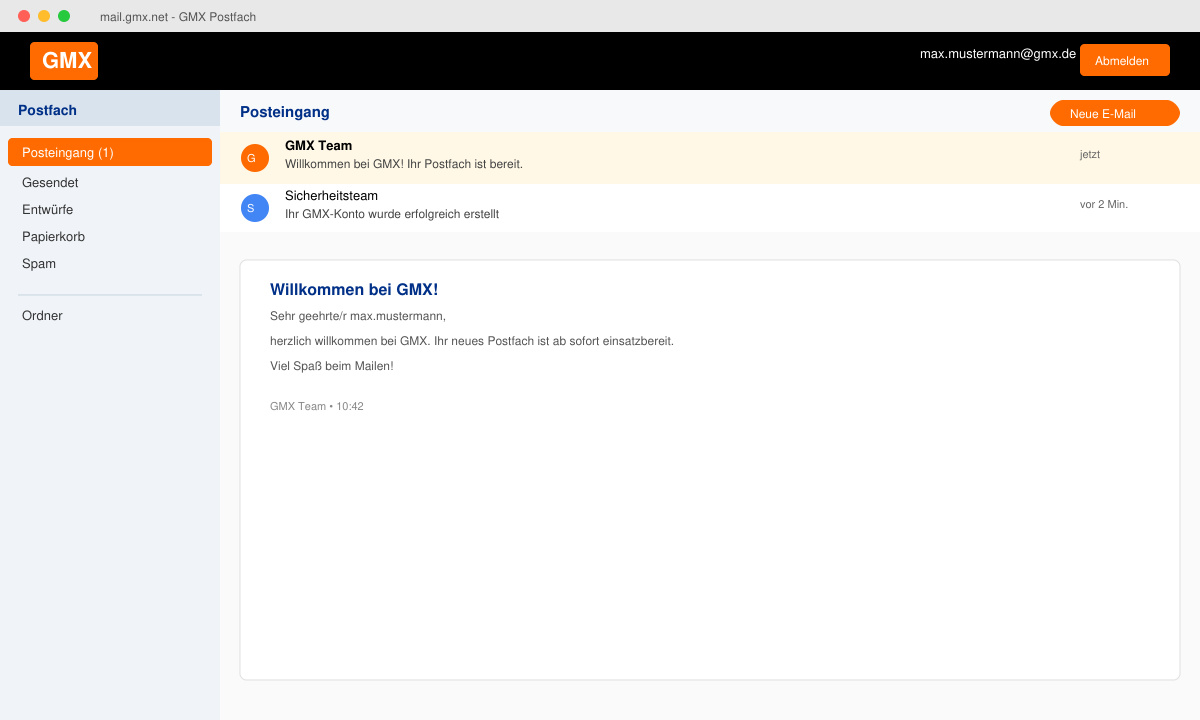Screen dimensions: 1200x720
Task: Click subject 'Willkommen bei GMX! Ihr Postfach ist bereit.'
Action: point(404,164)
